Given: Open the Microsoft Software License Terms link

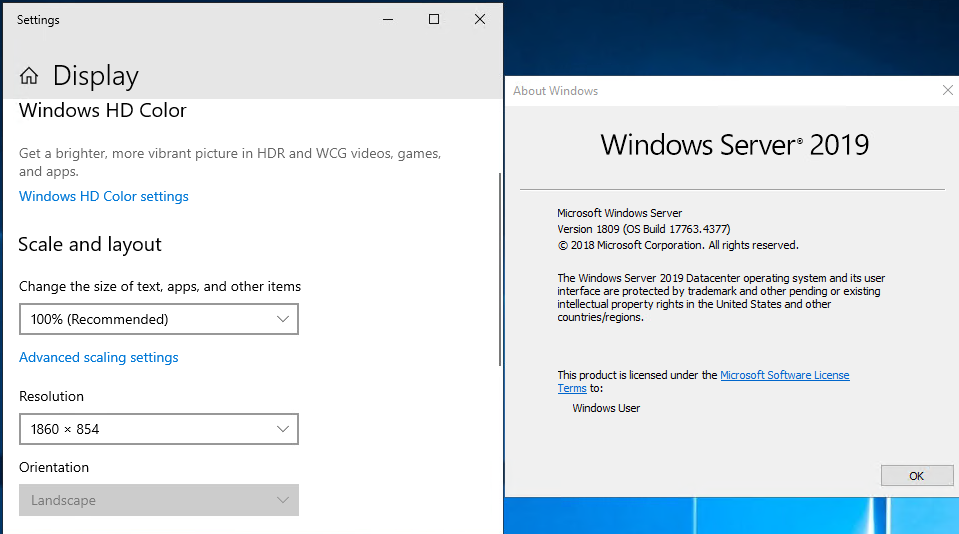Looking at the screenshot, I should [784, 376].
